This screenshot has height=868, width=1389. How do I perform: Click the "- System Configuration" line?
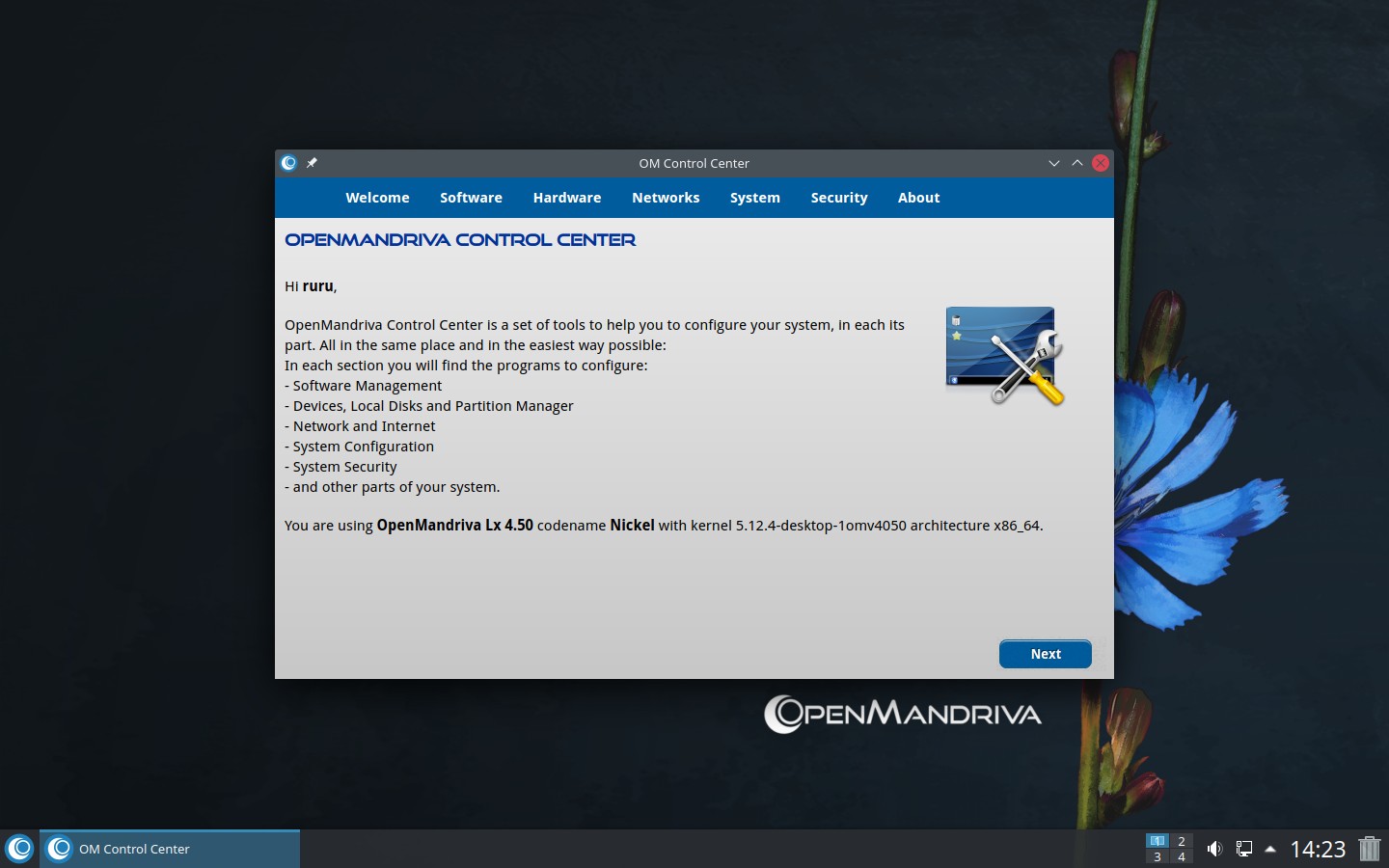tap(360, 447)
